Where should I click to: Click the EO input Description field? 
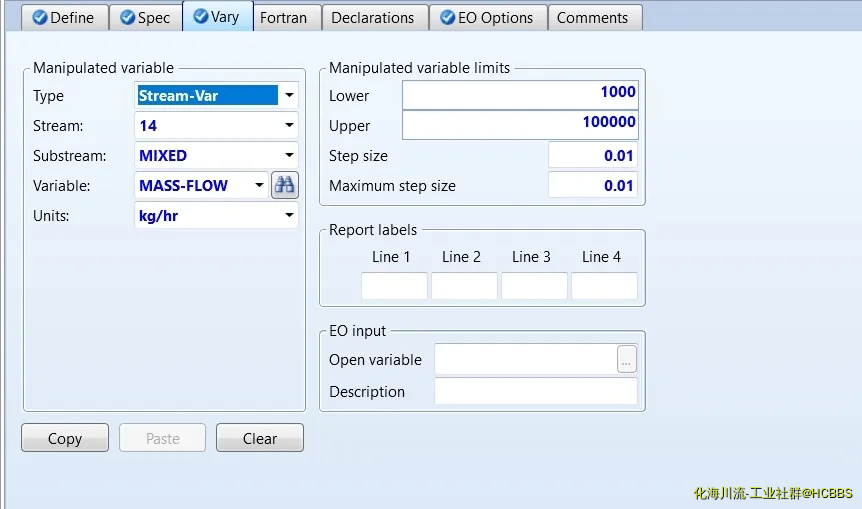click(535, 392)
